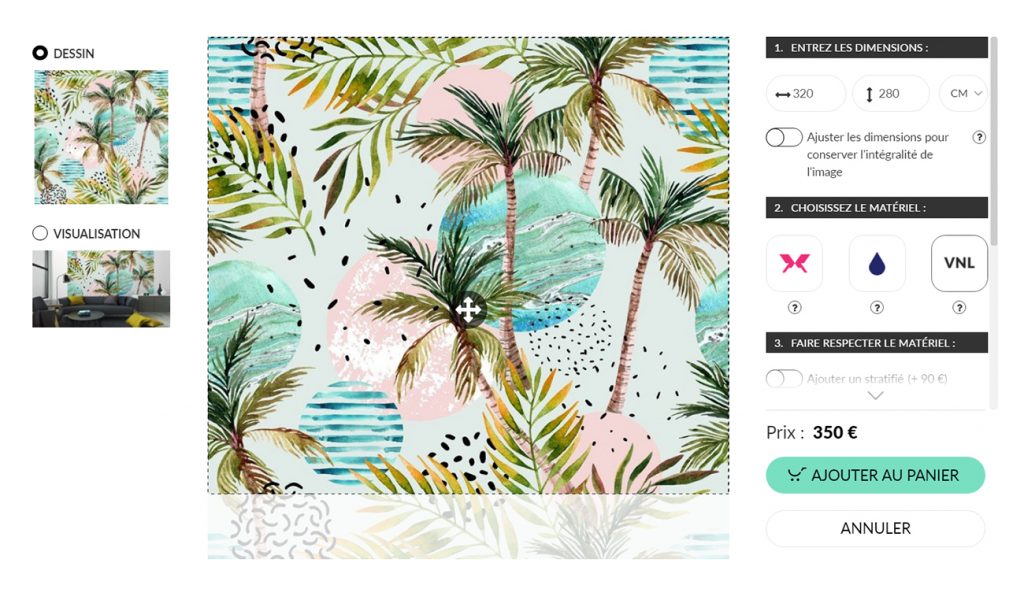The width and height of the screenshot is (1024, 611).
Task: Select the Dessin radio button
Action: [x=40, y=53]
